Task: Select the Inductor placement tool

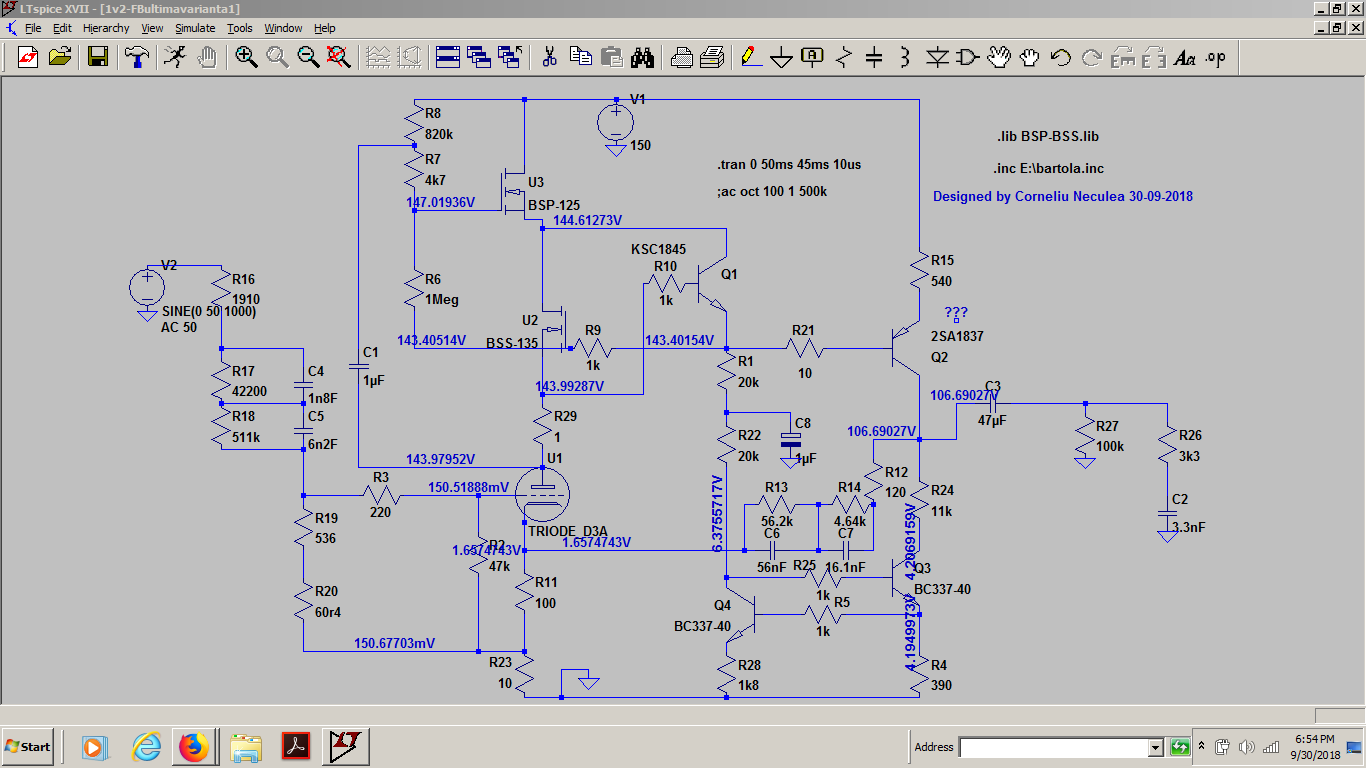Action: pos(906,57)
